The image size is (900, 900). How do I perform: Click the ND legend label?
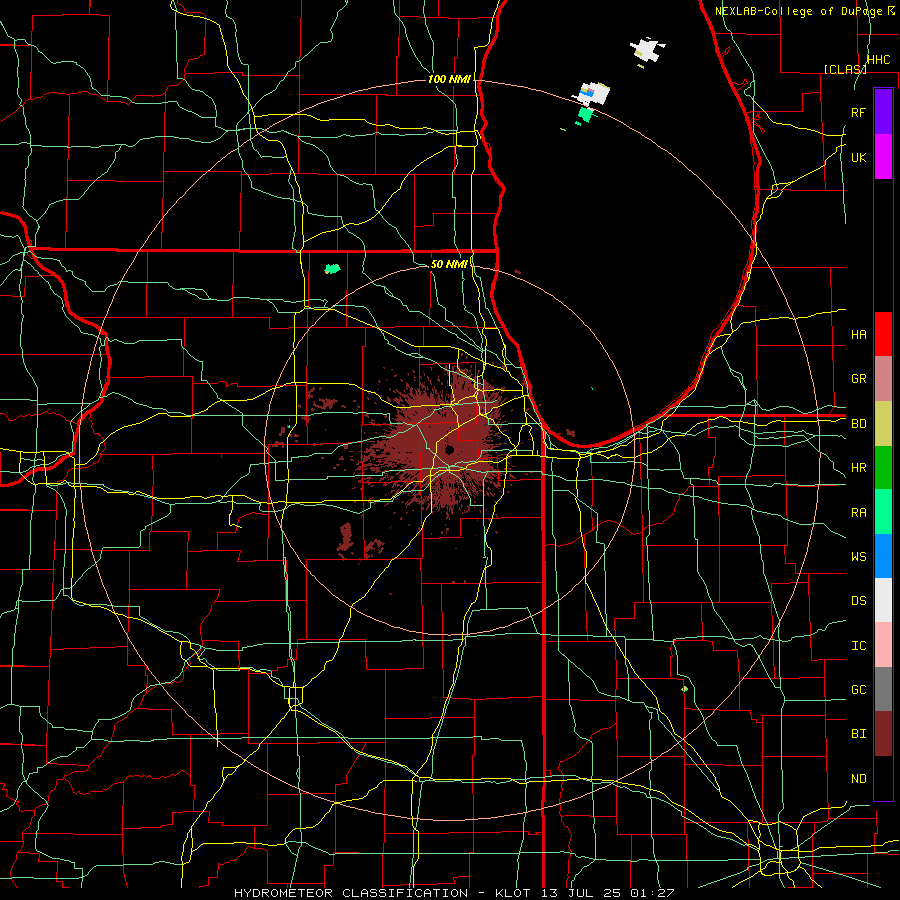[x=858, y=778]
